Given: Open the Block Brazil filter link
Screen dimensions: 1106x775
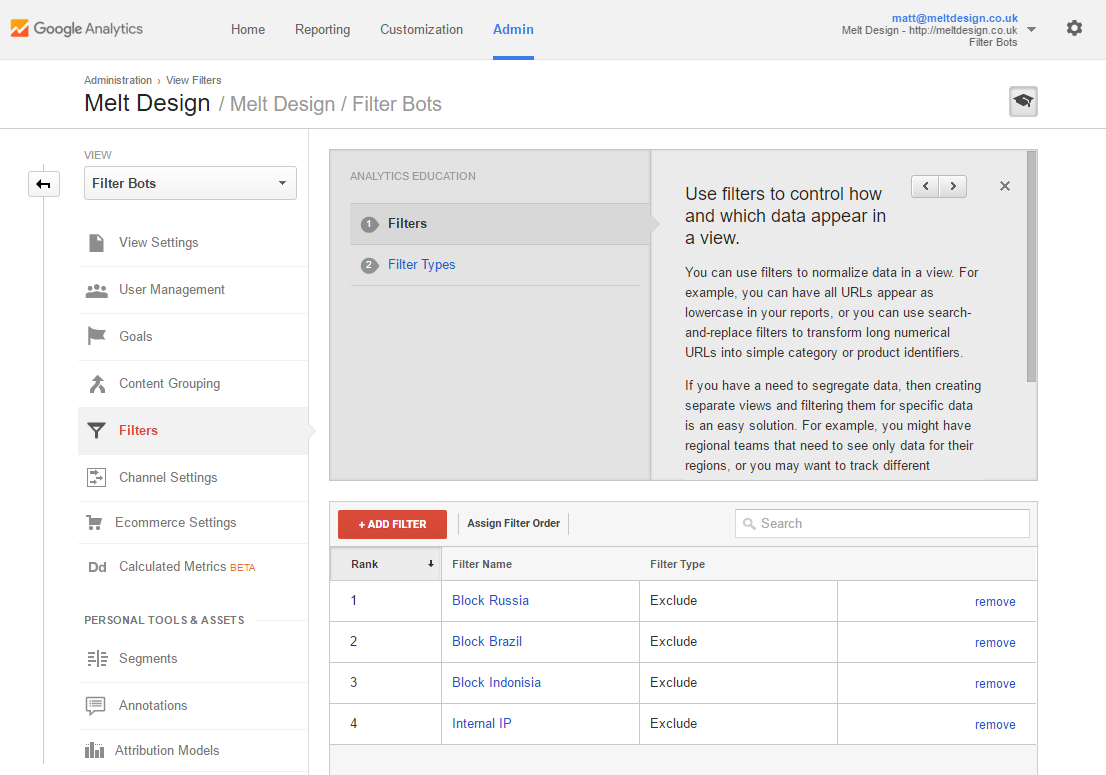Looking at the screenshot, I should click(487, 642).
